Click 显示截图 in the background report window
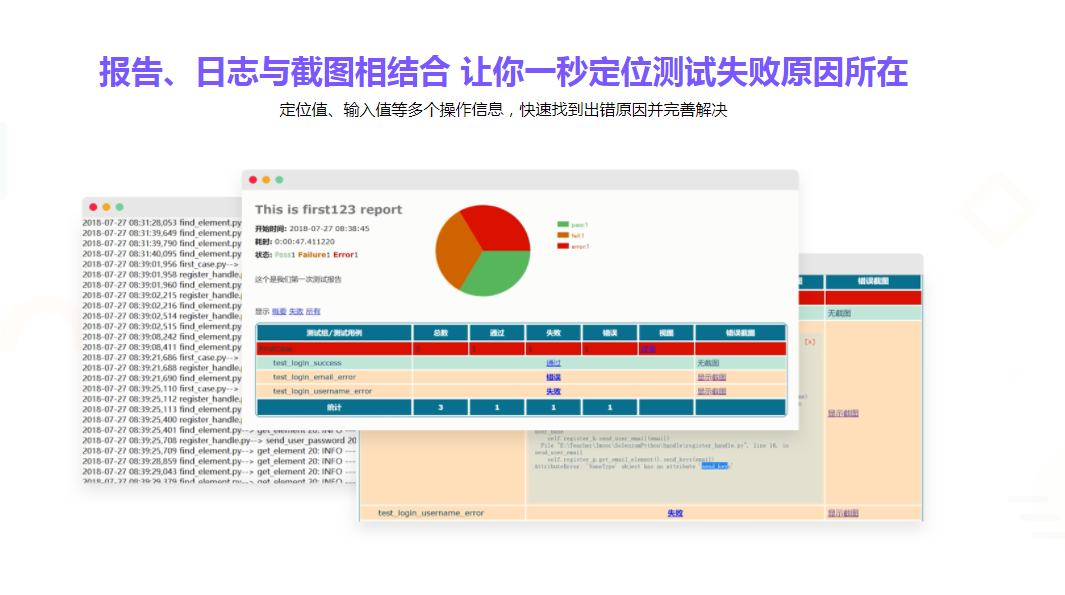The width and height of the screenshot is (1065, 595). tap(843, 413)
